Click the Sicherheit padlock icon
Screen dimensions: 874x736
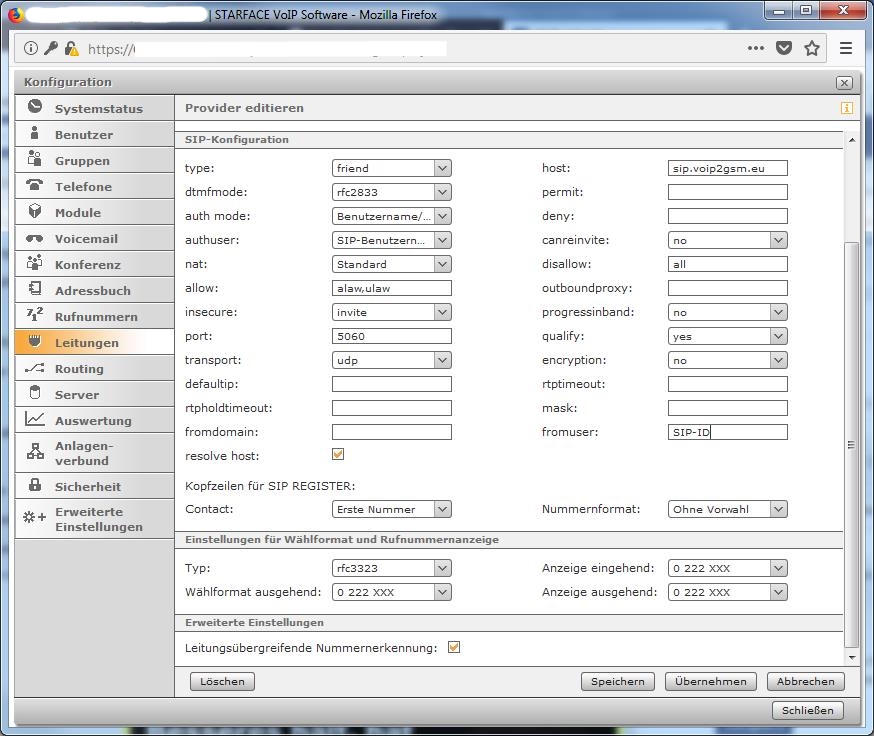[x=35, y=486]
